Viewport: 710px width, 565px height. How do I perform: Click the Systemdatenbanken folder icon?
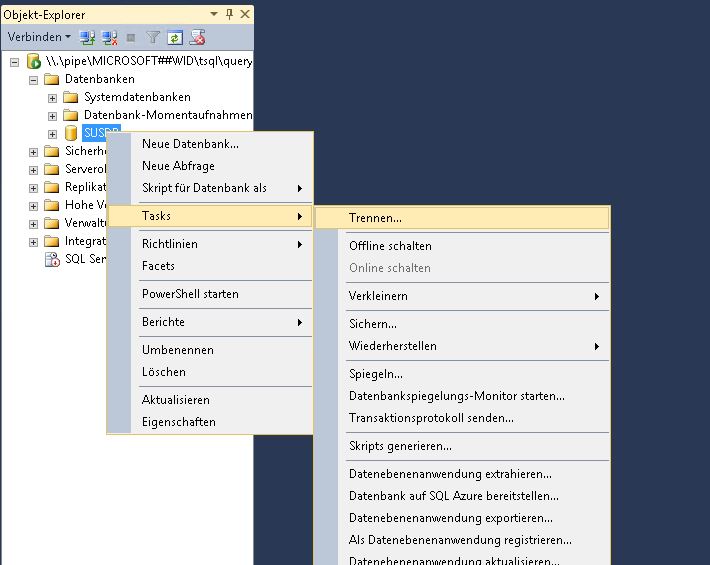pyautogui.click(x=71, y=97)
